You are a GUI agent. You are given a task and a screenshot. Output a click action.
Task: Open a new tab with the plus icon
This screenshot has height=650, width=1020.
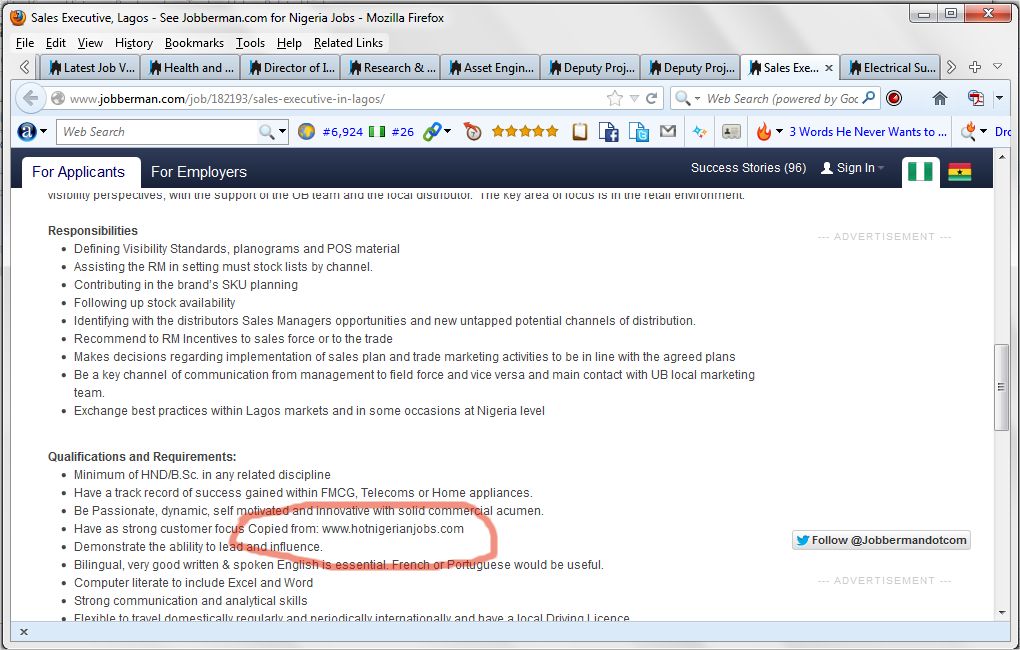tap(974, 67)
